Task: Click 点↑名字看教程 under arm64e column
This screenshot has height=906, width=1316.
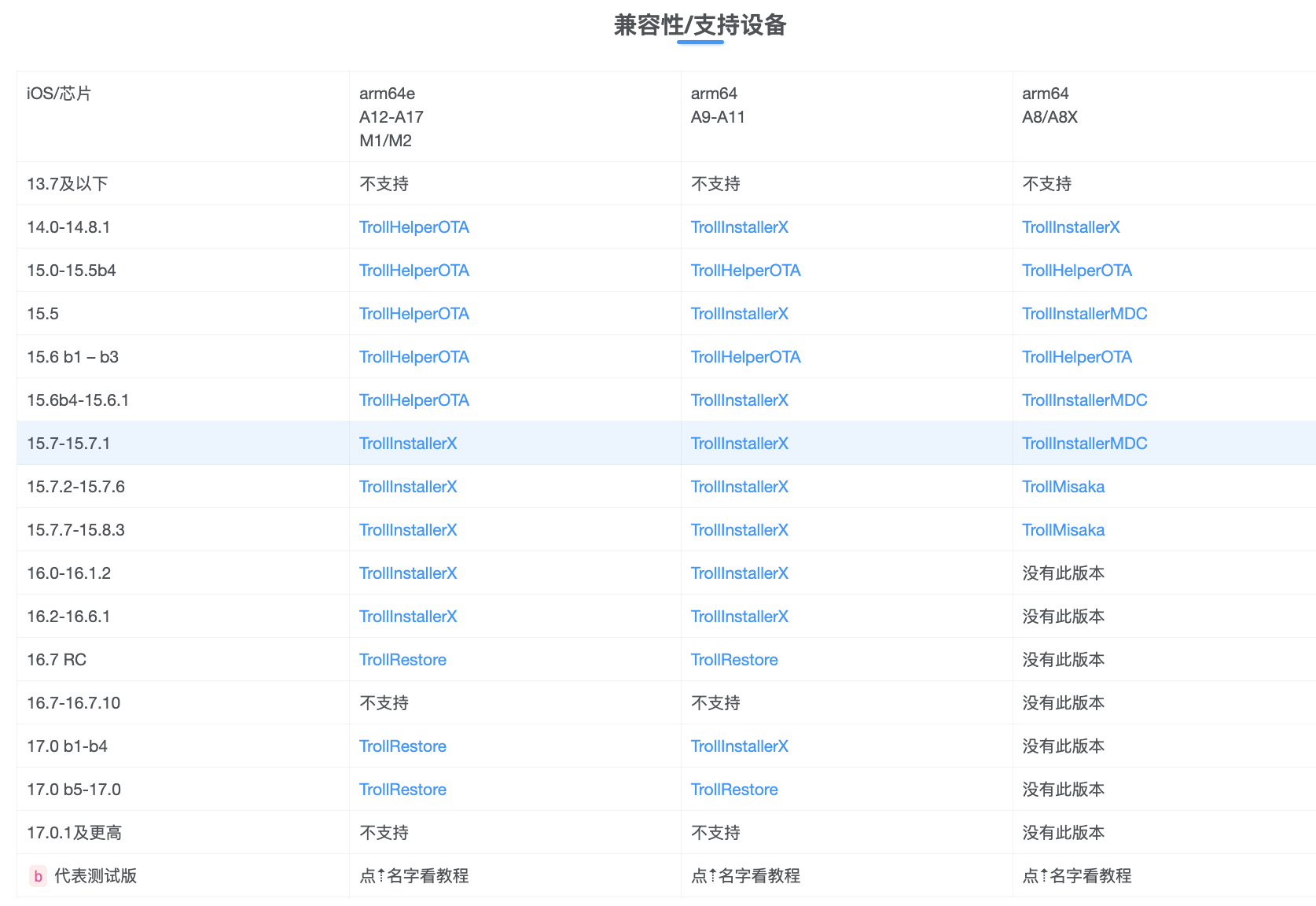Action: point(414,876)
